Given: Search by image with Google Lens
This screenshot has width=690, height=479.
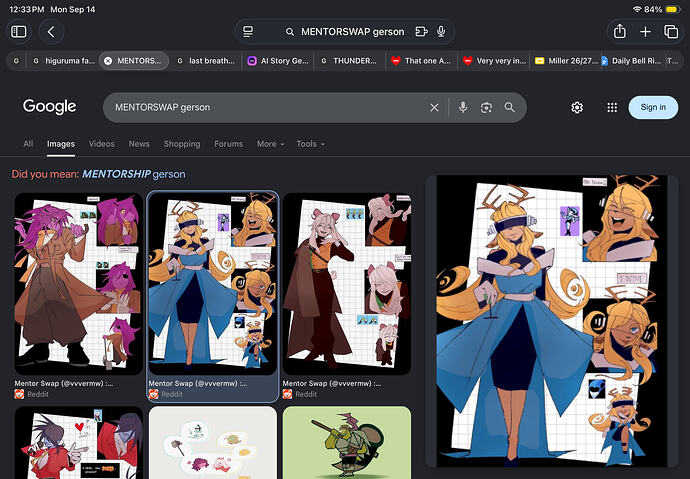Looking at the screenshot, I should click(x=486, y=107).
